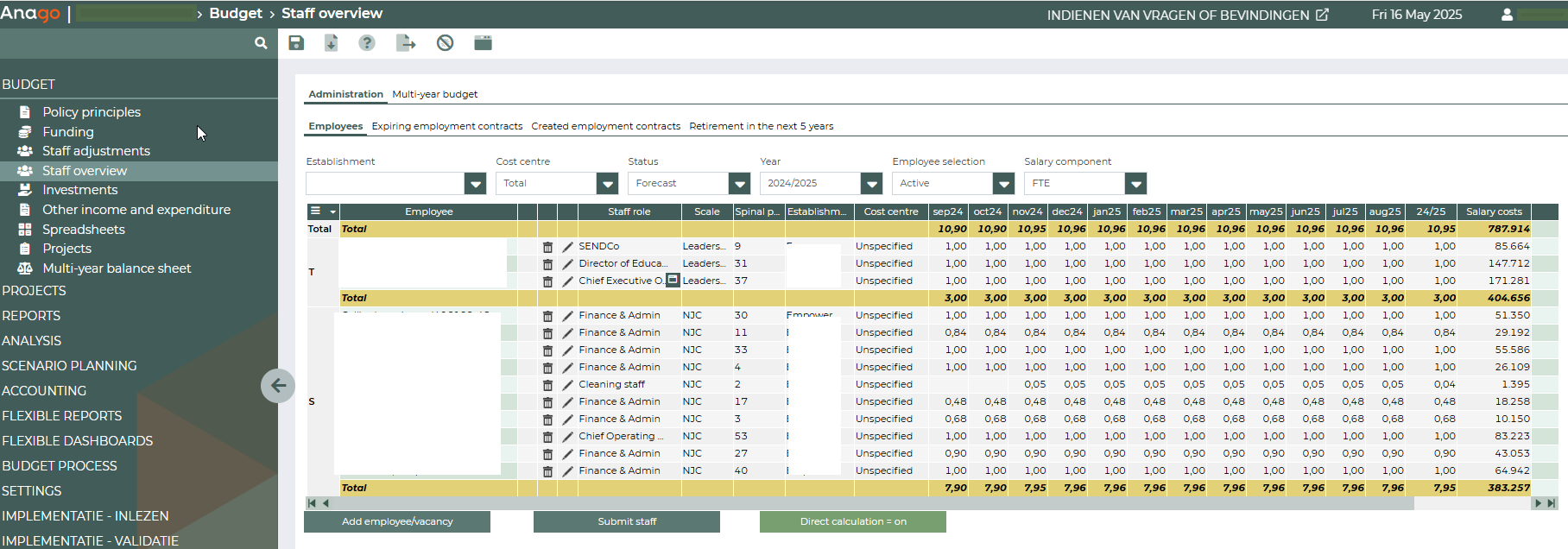1568x549 pixels.
Task: Open Staff adjustments in sidebar
Action: (96, 151)
